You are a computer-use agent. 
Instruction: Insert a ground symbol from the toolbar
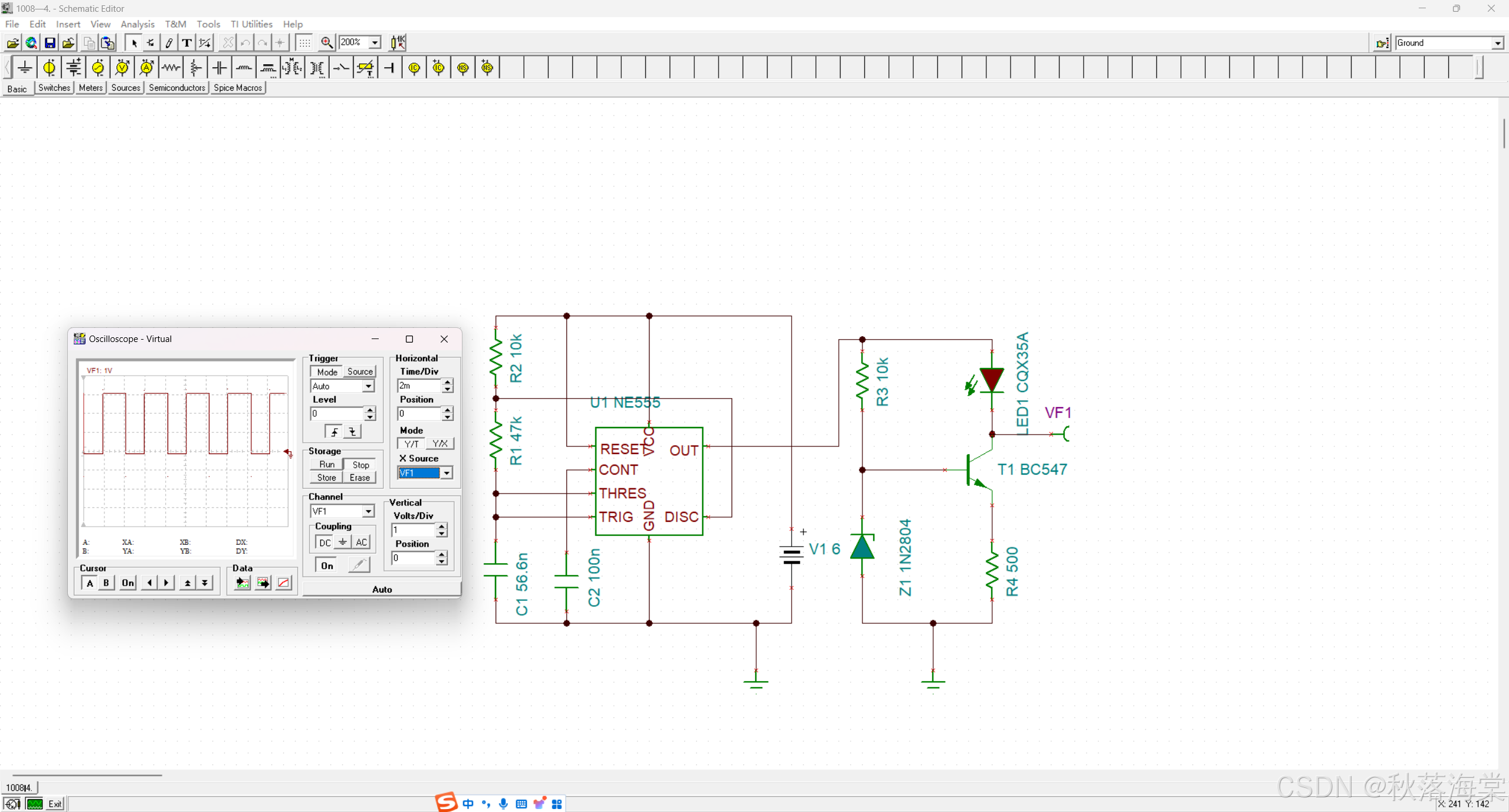click(25, 68)
